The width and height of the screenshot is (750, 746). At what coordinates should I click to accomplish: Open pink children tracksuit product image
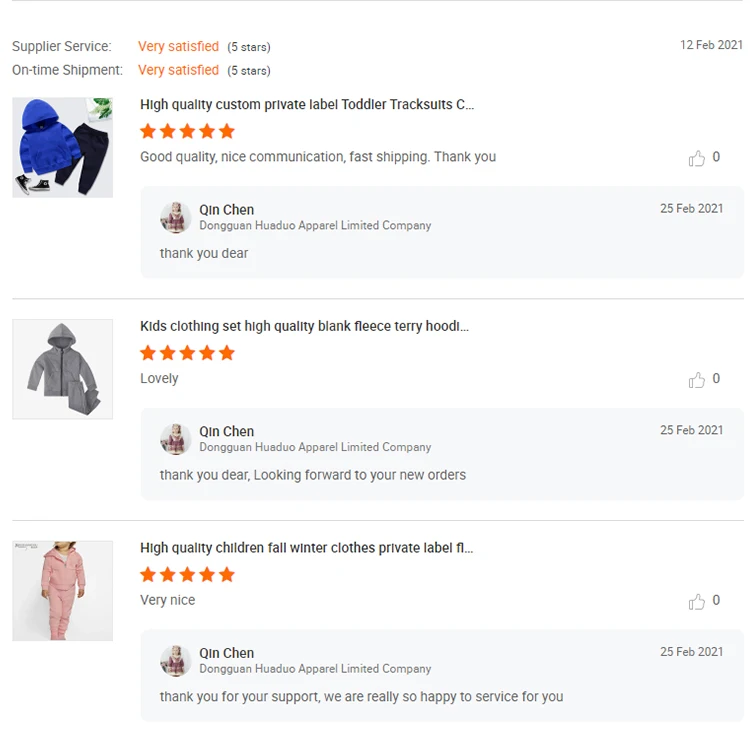(62, 591)
